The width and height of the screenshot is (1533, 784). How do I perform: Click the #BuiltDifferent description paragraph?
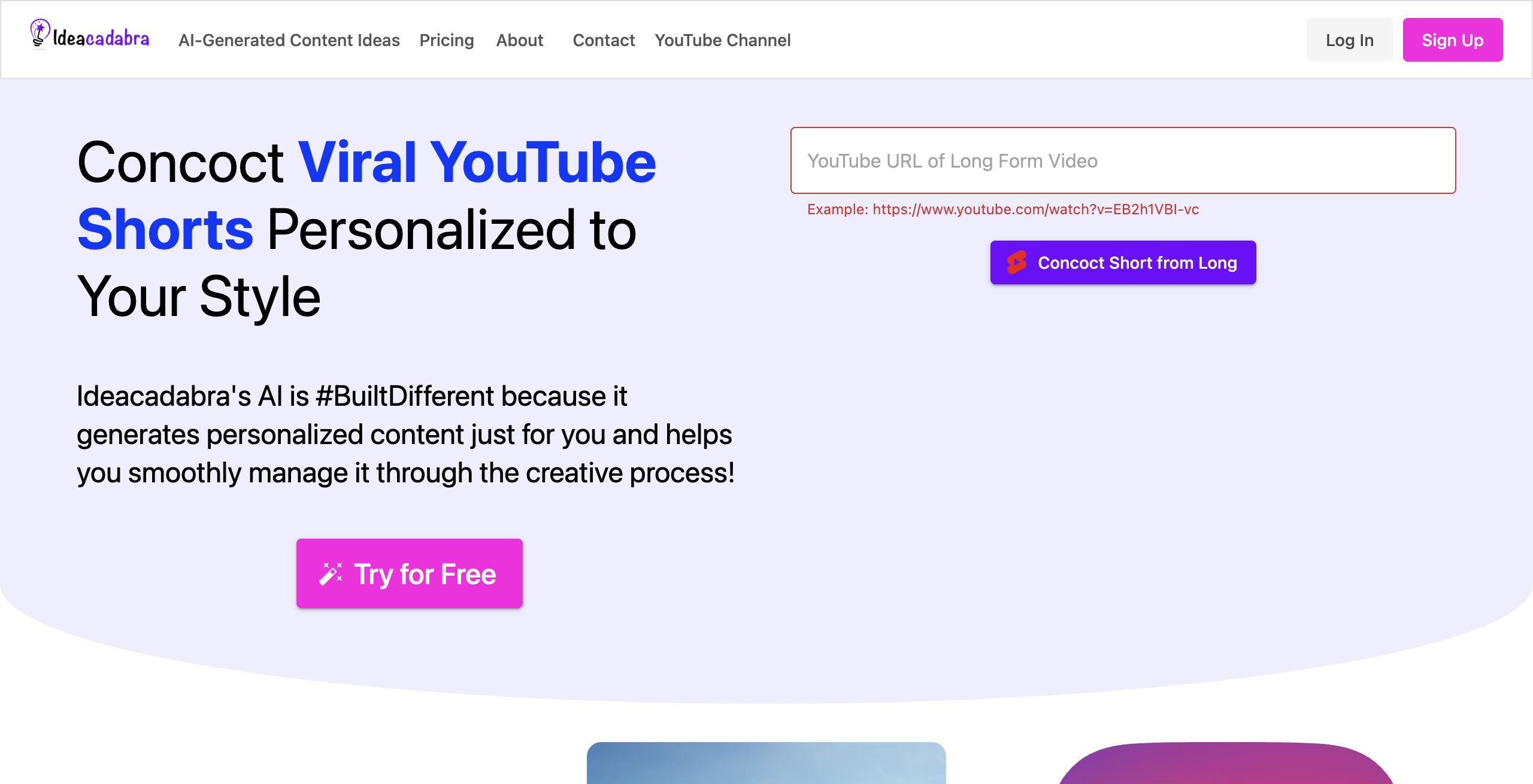coord(405,434)
